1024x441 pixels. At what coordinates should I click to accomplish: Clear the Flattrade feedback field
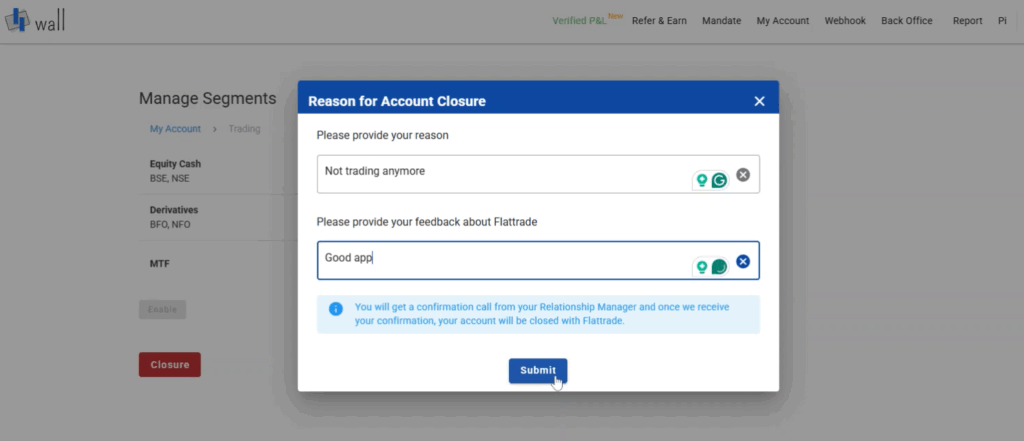(743, 261)
